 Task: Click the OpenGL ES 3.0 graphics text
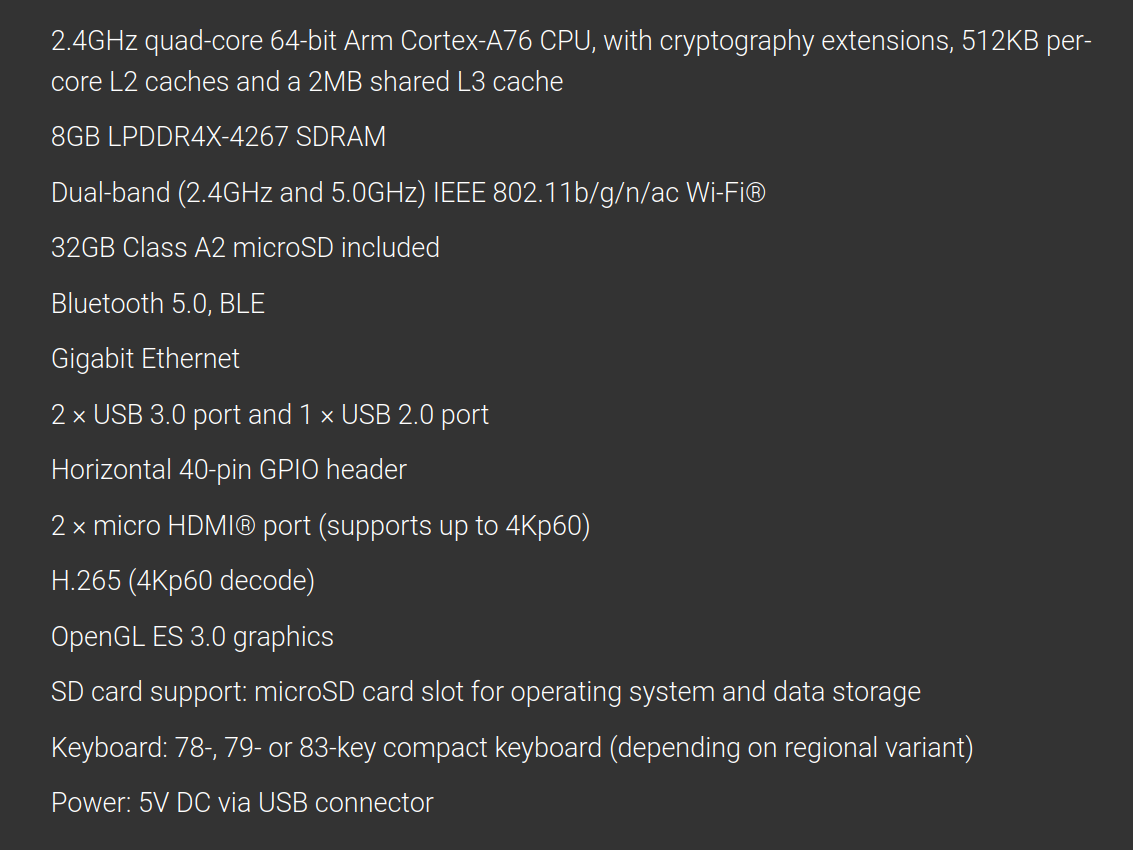192,637
